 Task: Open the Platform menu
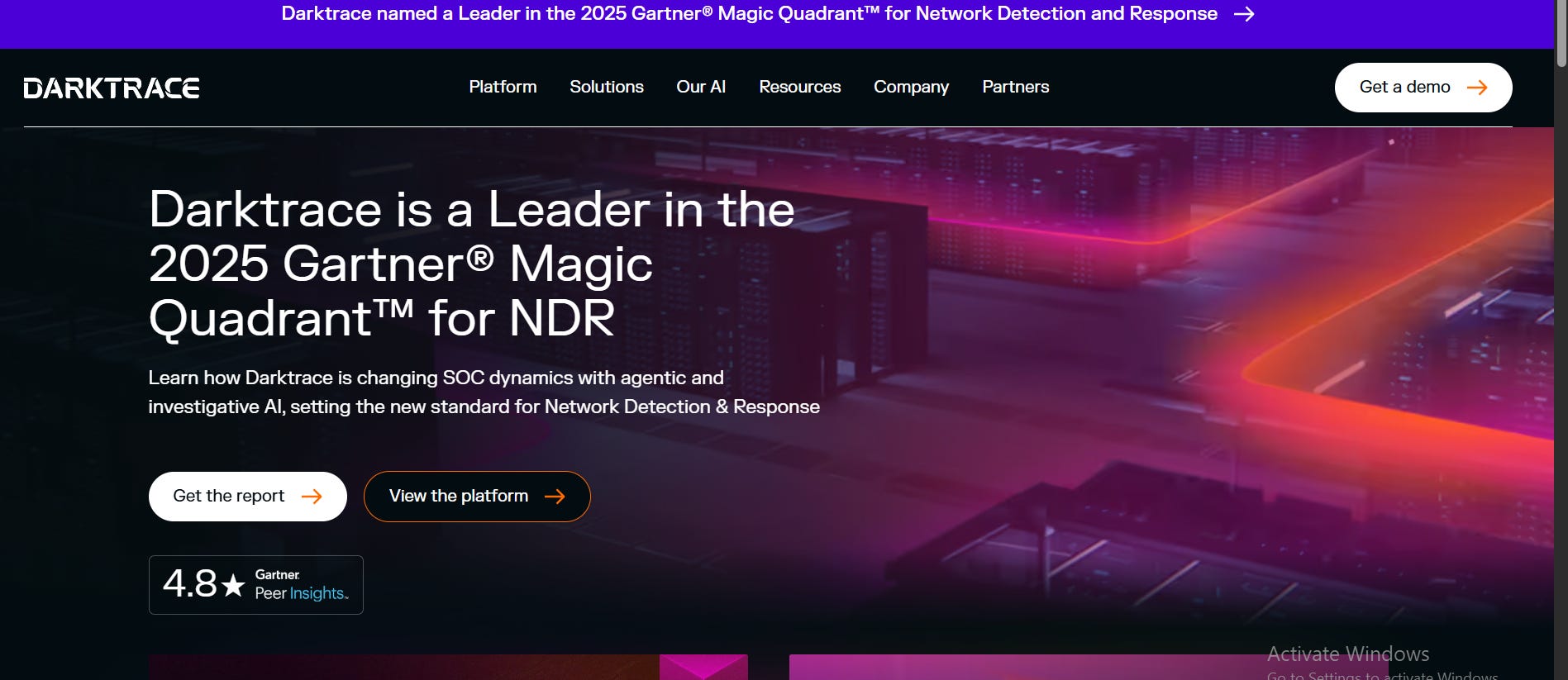coord(503,87)
